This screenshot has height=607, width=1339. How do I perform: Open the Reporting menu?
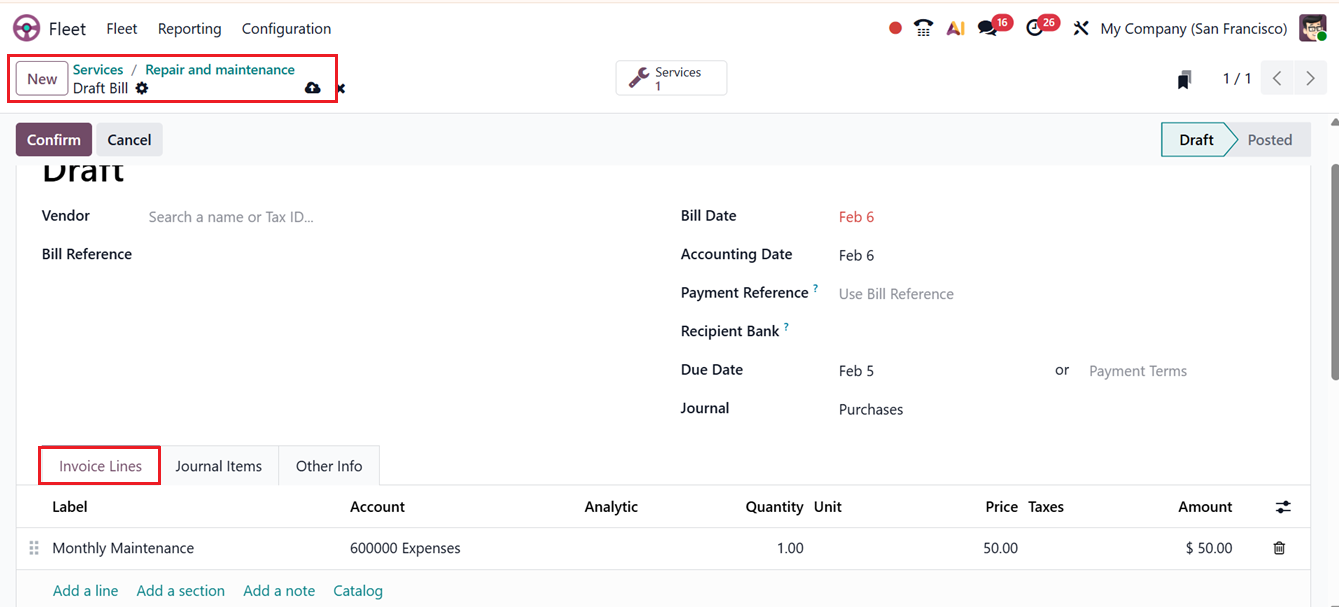[x=189, y=29]
